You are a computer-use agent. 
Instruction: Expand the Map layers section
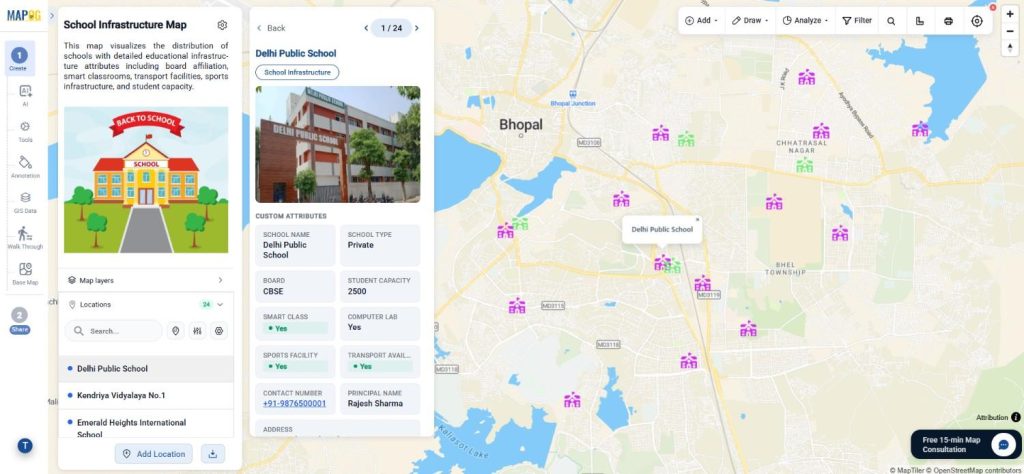tap(146, 280)
